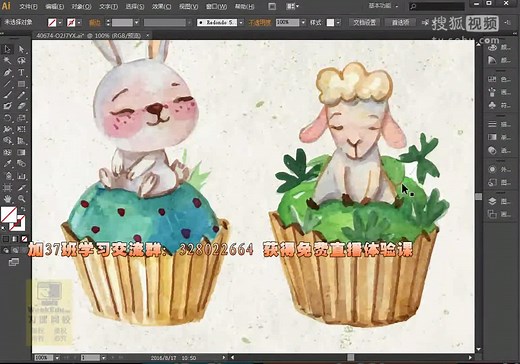
Task: Open the Gradient panel icon
Action: [x=492, y=137]
